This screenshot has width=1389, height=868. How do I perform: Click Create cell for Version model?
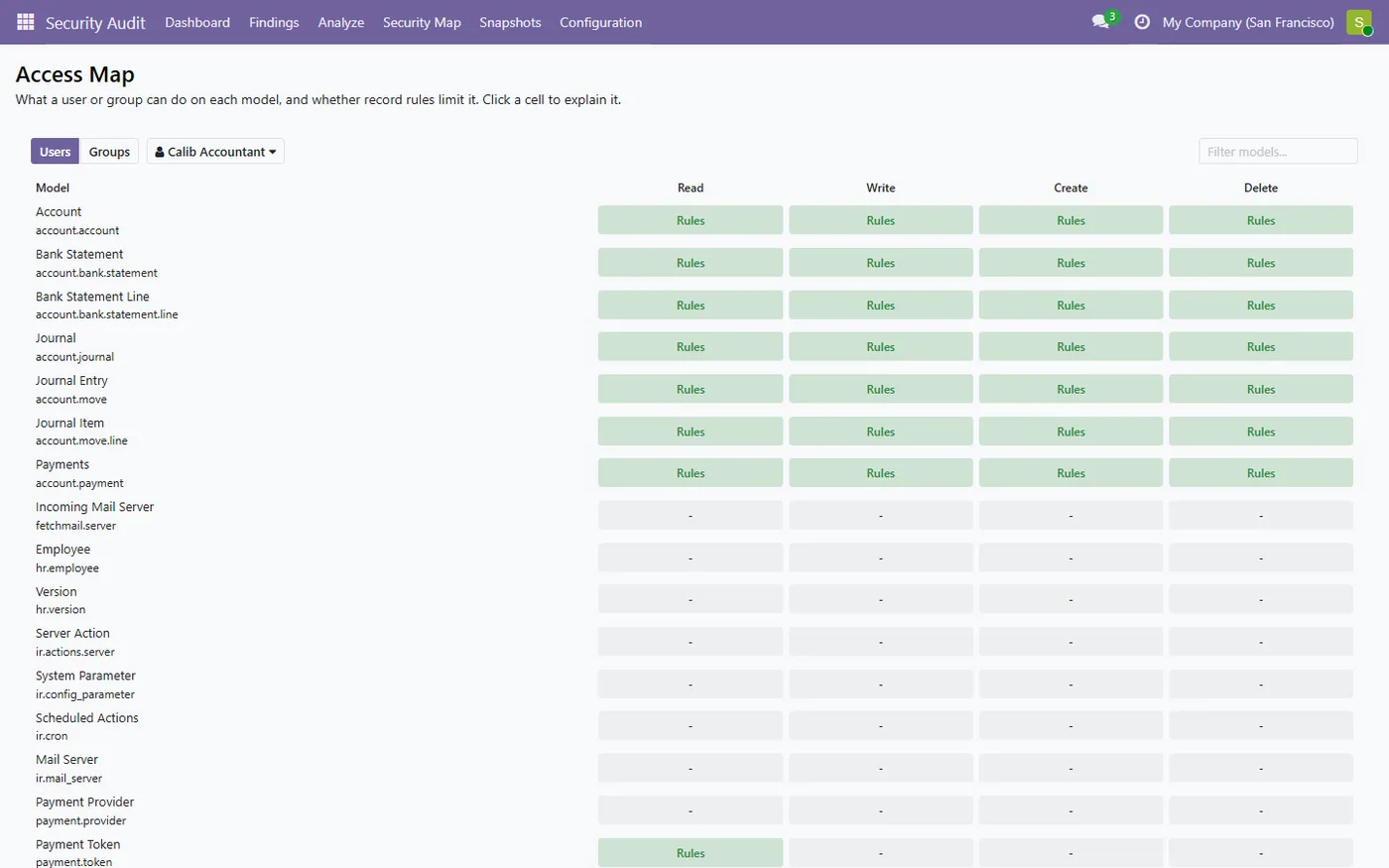(1071, 600)
